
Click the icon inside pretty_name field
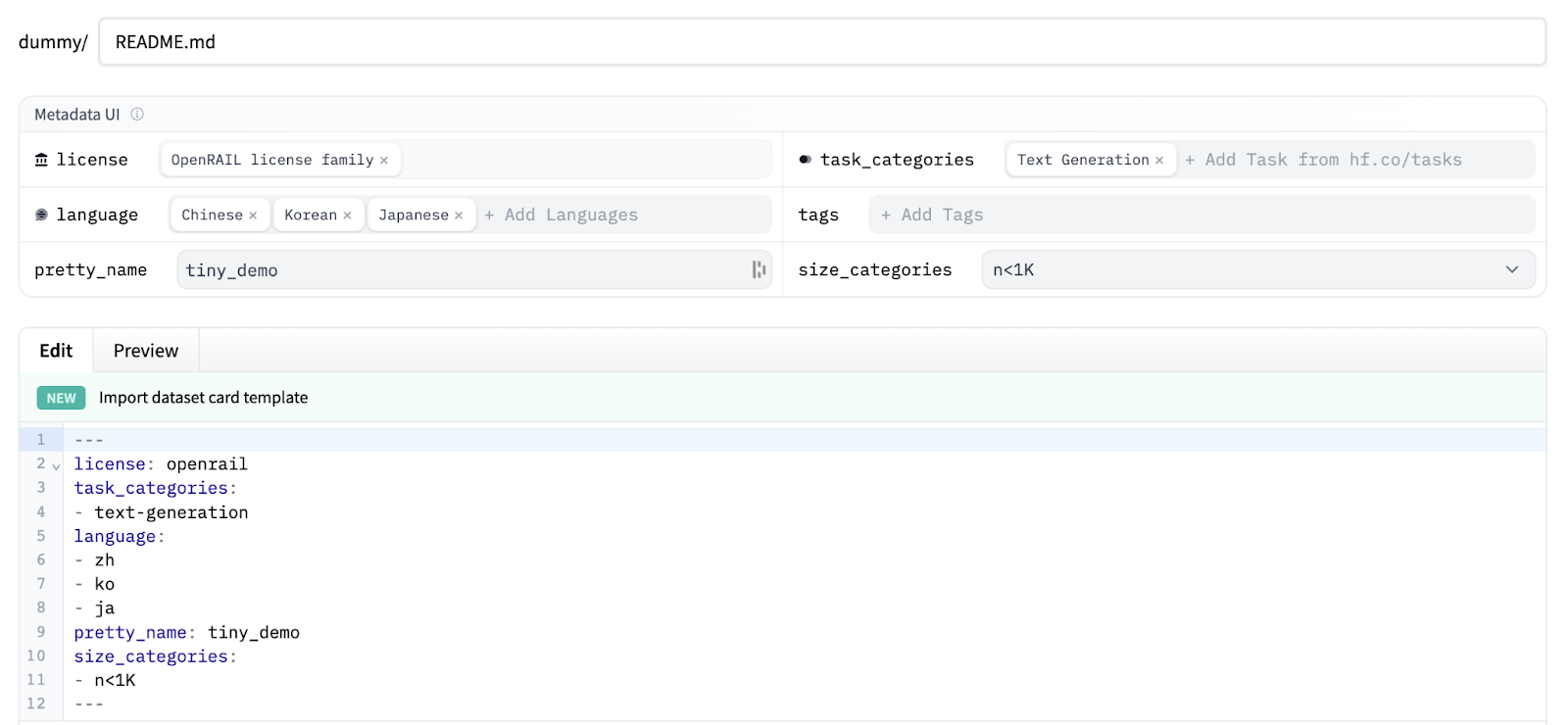[x=759, y=269]
